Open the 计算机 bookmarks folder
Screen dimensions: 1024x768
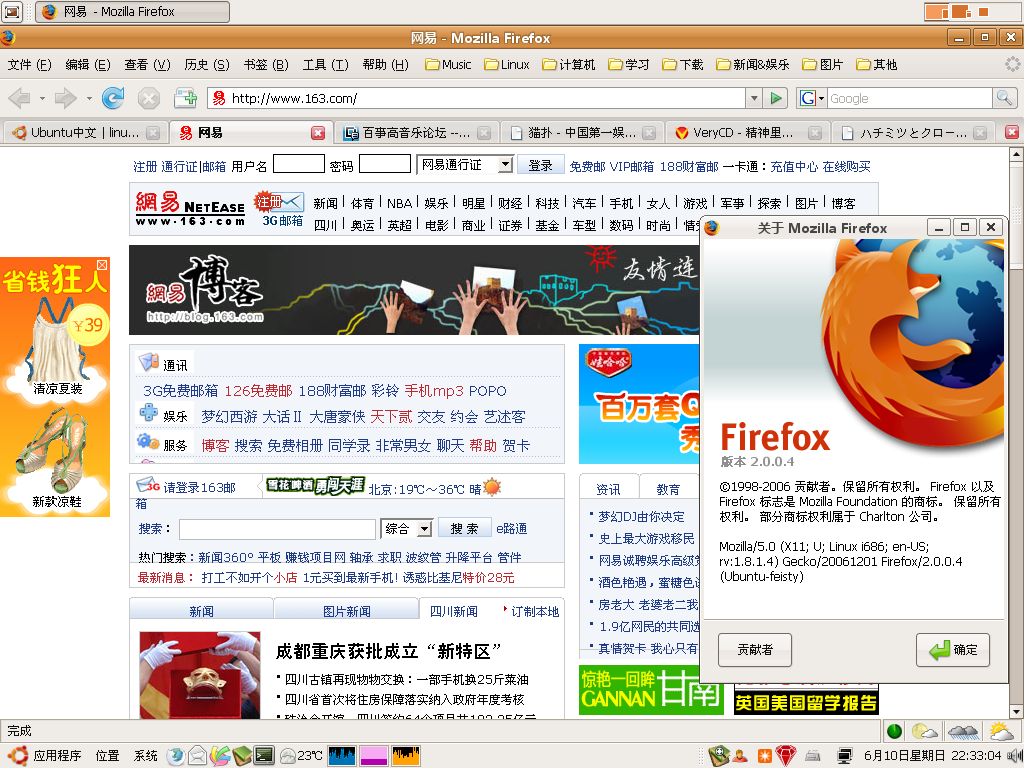(x=569, y=65)
